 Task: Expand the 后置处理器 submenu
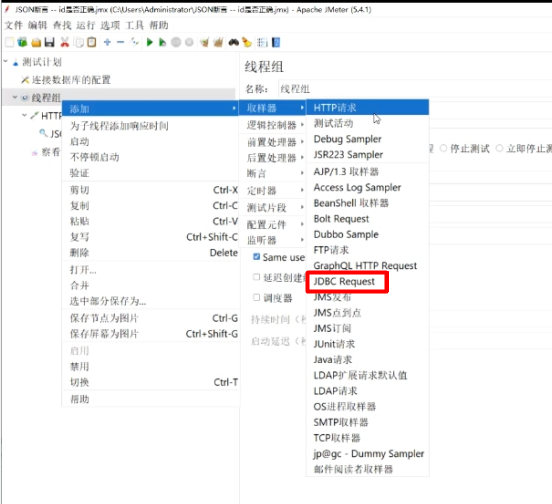tap(272, 158)
